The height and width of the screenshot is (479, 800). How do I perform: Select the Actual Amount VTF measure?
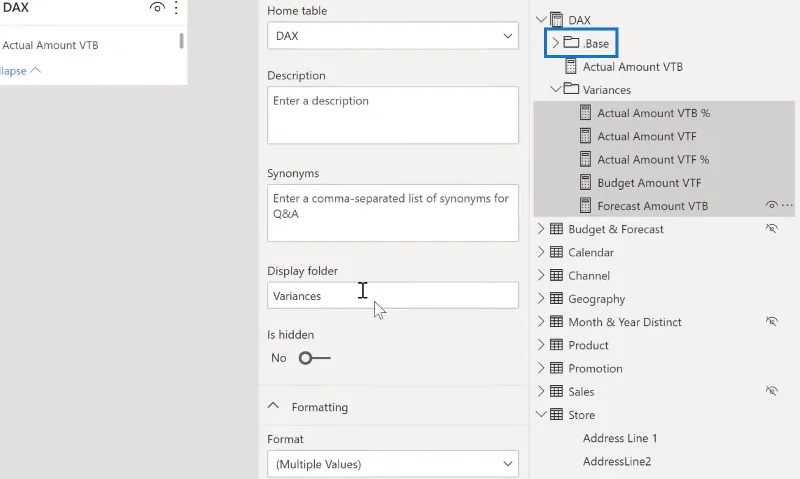point(647,136)
